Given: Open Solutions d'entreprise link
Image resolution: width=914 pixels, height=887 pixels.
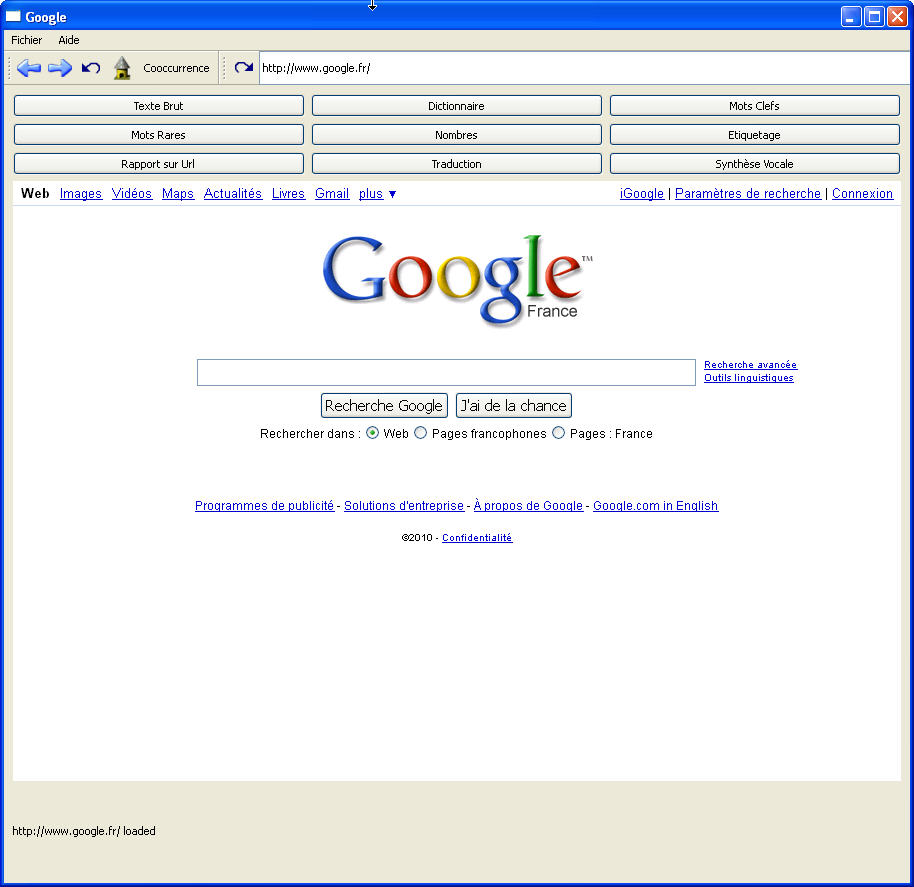Looking at the screenshot, I should (404, 506).
